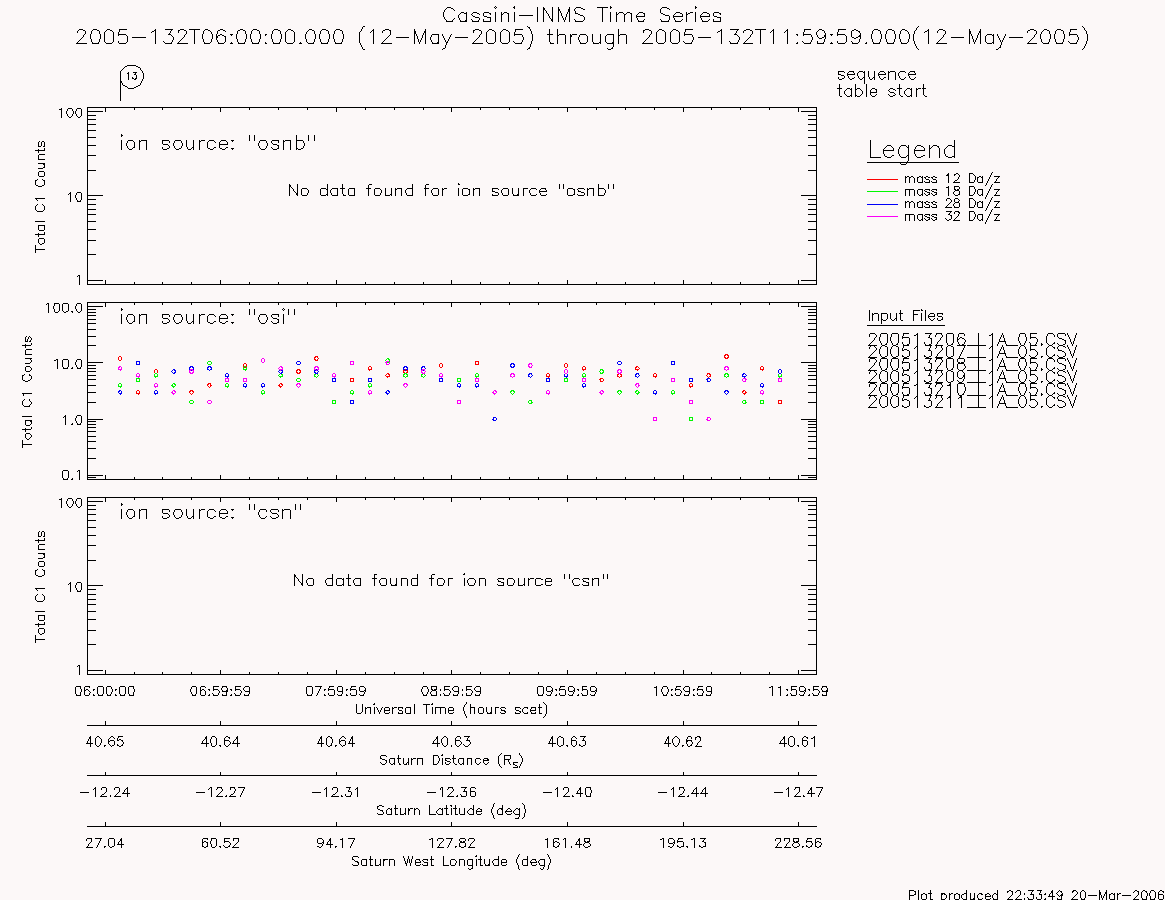Click the 1.0 y-axis tick in osi panel
This screenshot has width=1165, height=900.
pos(71,420)
